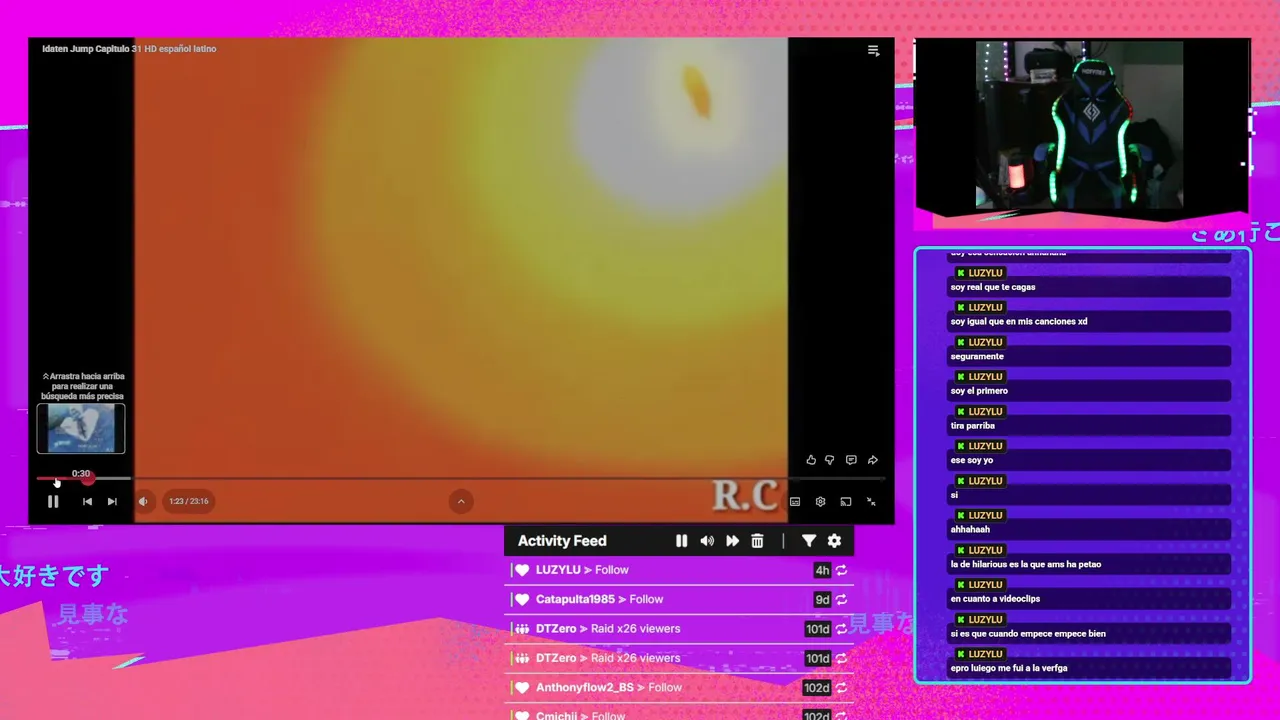This screenshot has width=1280, height=720.
Task: Click heart icon beside LUZYLU follow
Action: (522, 570)
